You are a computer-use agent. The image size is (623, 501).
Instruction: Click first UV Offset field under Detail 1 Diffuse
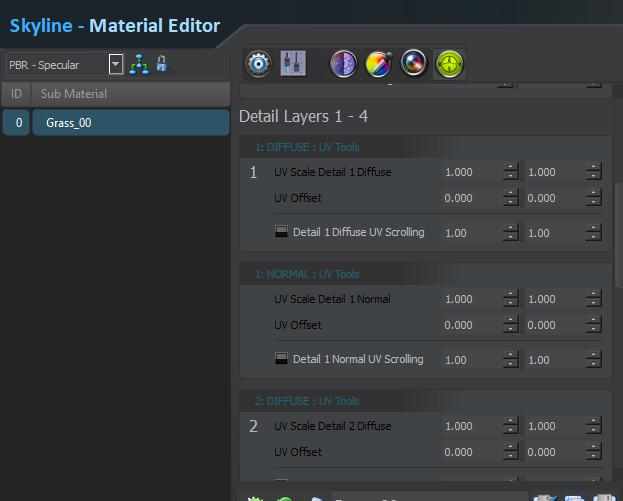tap(471, 198)
